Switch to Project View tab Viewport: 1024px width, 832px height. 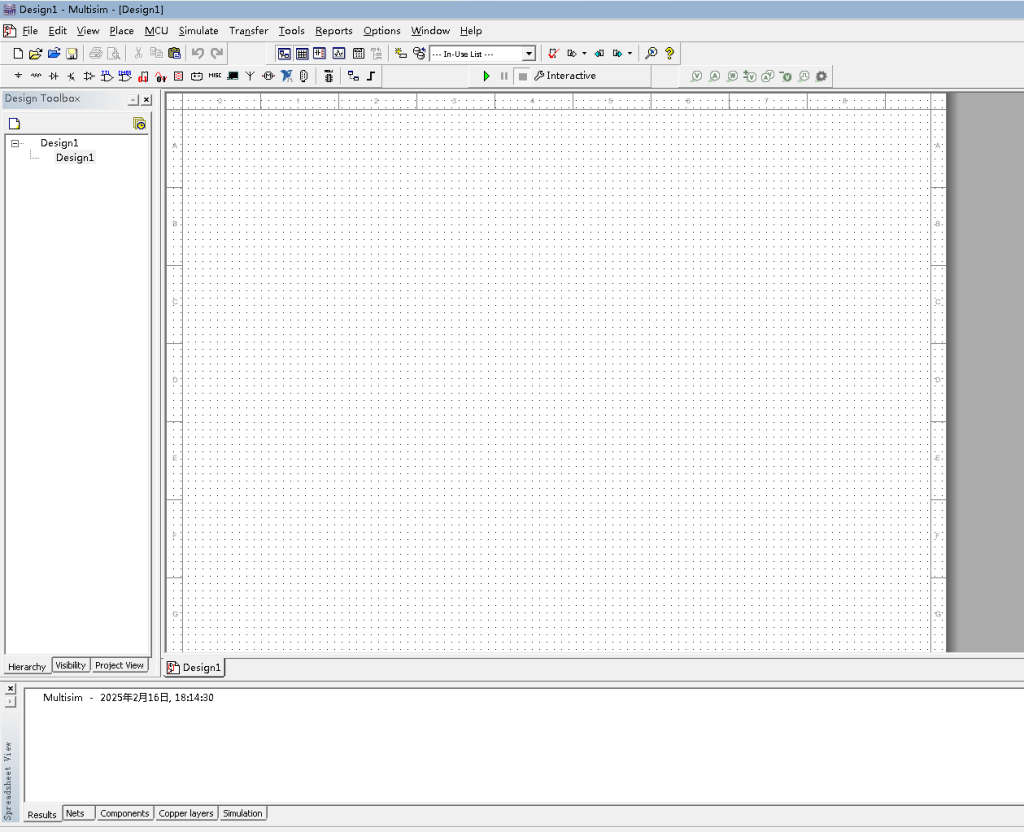pyautogui.click(x=119, y=665)
